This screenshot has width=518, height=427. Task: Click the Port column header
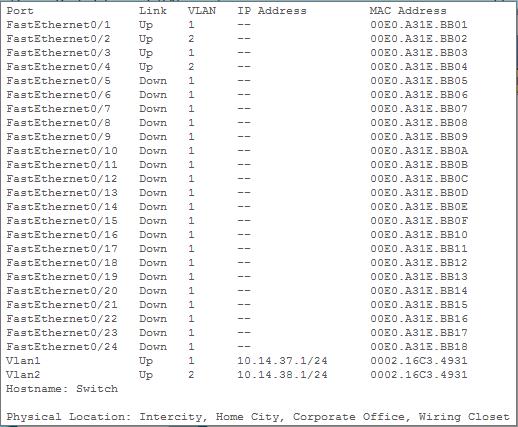click(20, 11)
